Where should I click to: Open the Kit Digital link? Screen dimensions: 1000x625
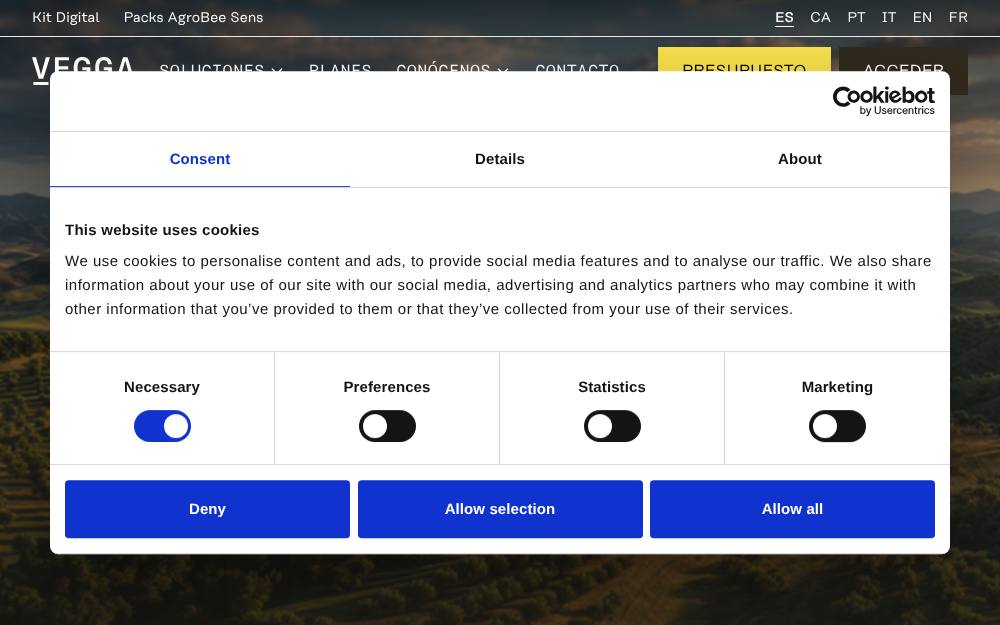click(66, 17)
